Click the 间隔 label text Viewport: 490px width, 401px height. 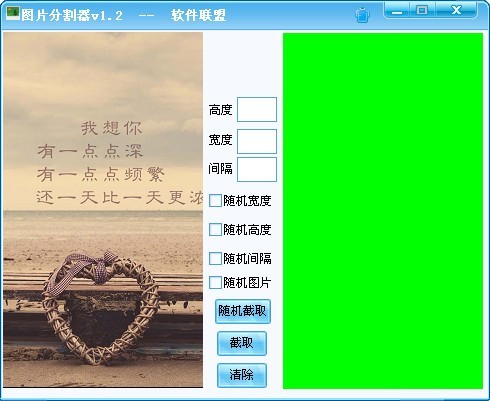point(220,169)
